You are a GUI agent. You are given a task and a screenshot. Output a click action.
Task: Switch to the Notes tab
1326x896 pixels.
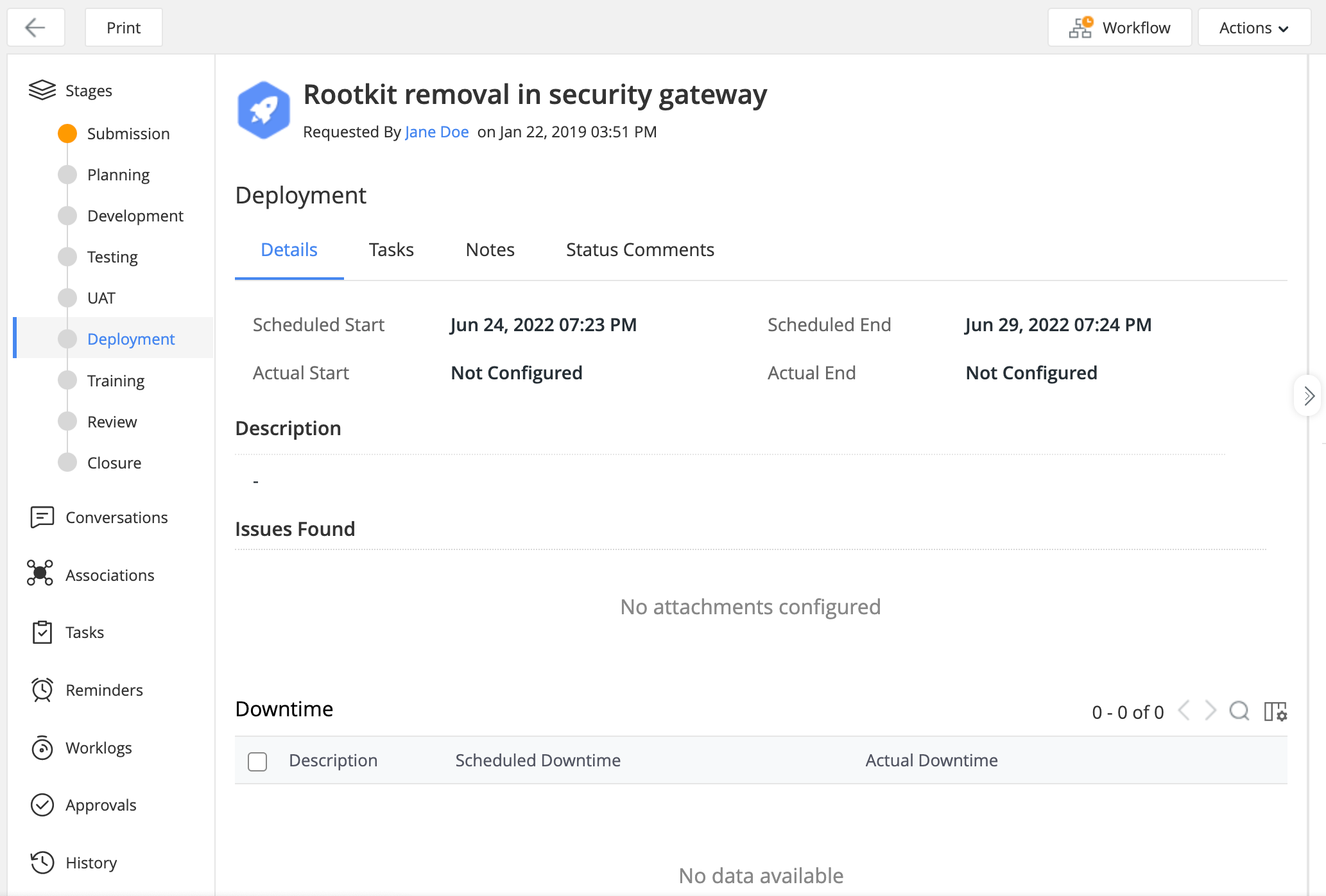click(490, 250)
